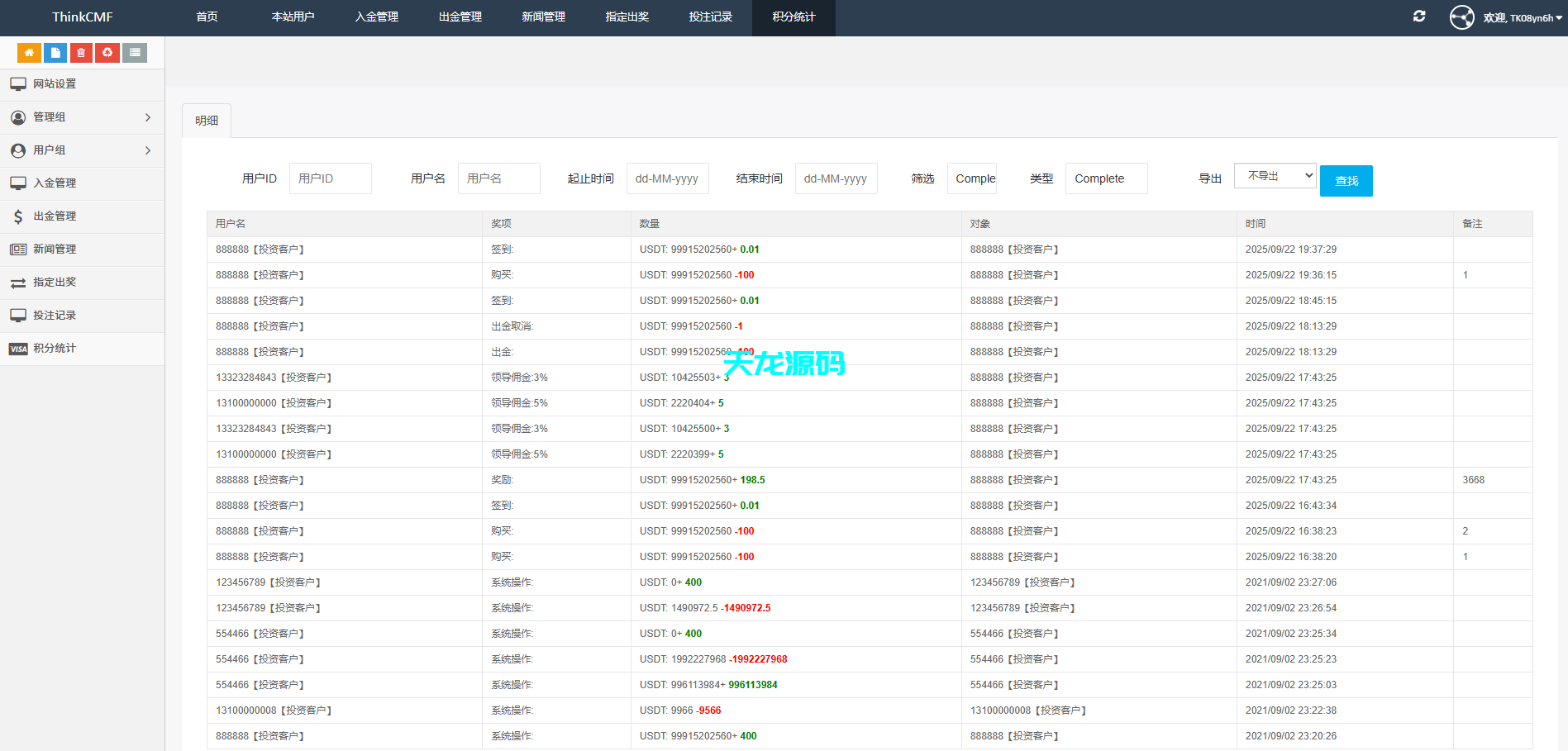Screen dimensions: 1568x751
Task: Expand the 用户组 sidebar section
Action: 83,150
